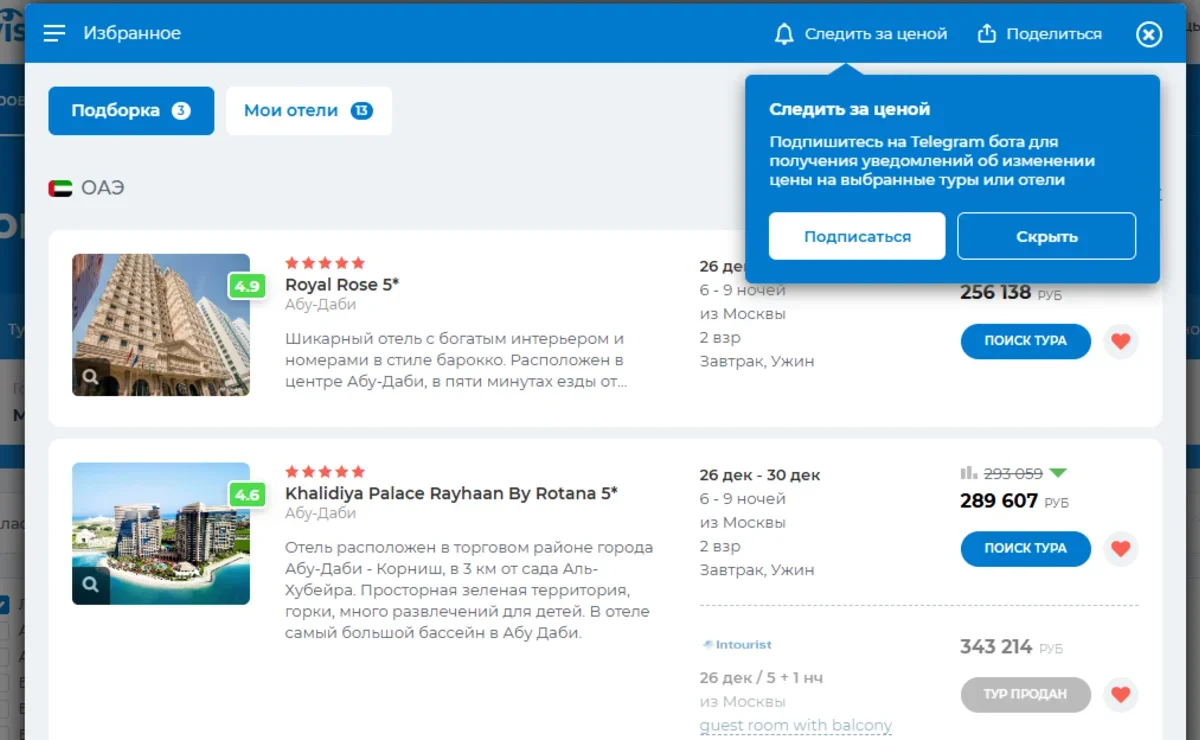The image size is (1200, 740).
Task: Click the share icon in the header
Action: [987, 34]
